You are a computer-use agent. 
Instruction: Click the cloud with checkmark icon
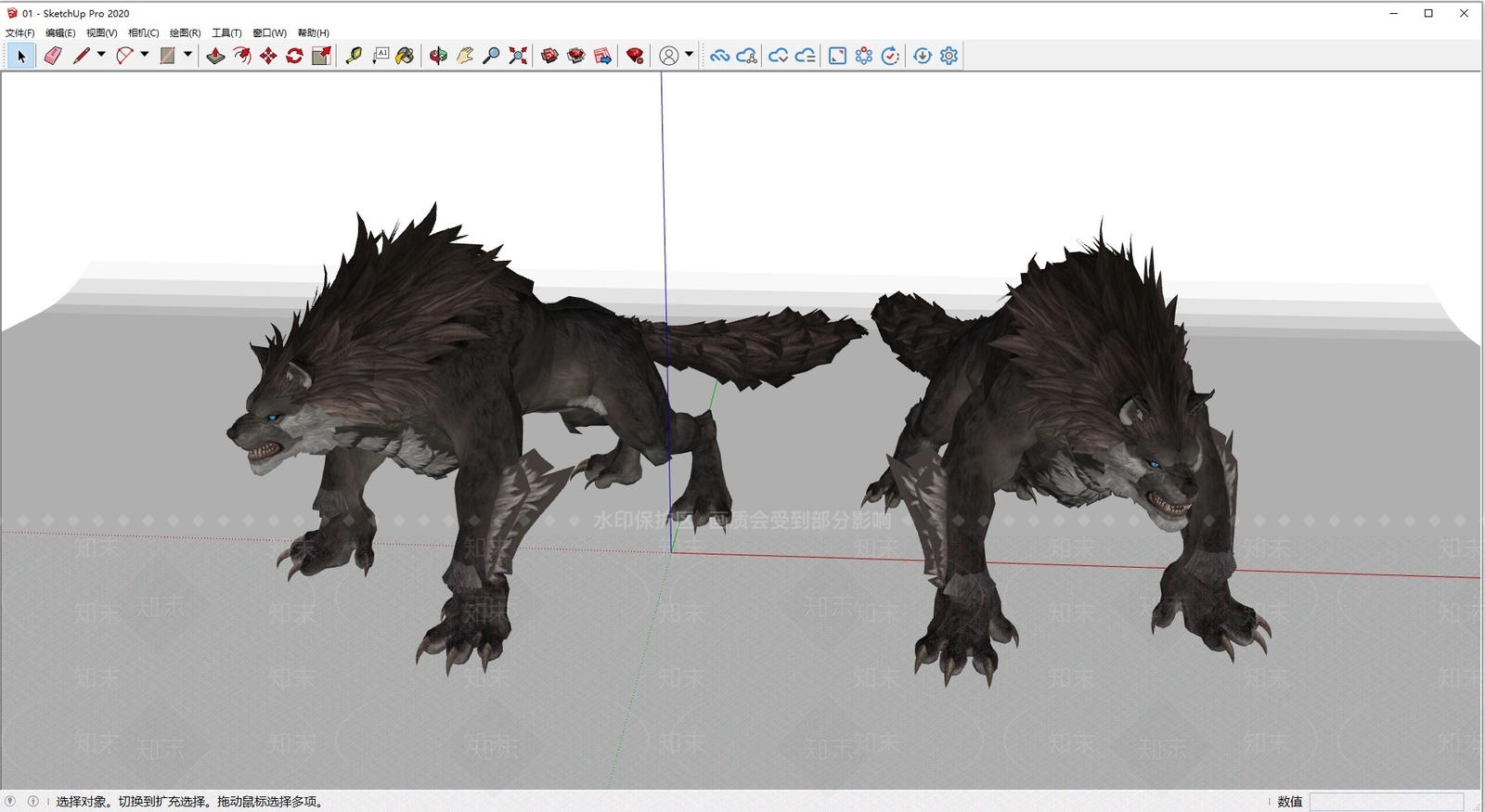[778, 57]
